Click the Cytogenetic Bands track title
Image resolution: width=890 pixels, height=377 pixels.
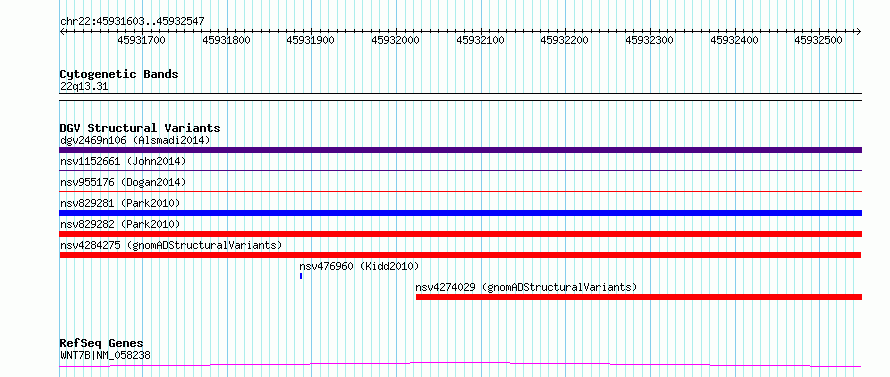(x=119, y=74)
